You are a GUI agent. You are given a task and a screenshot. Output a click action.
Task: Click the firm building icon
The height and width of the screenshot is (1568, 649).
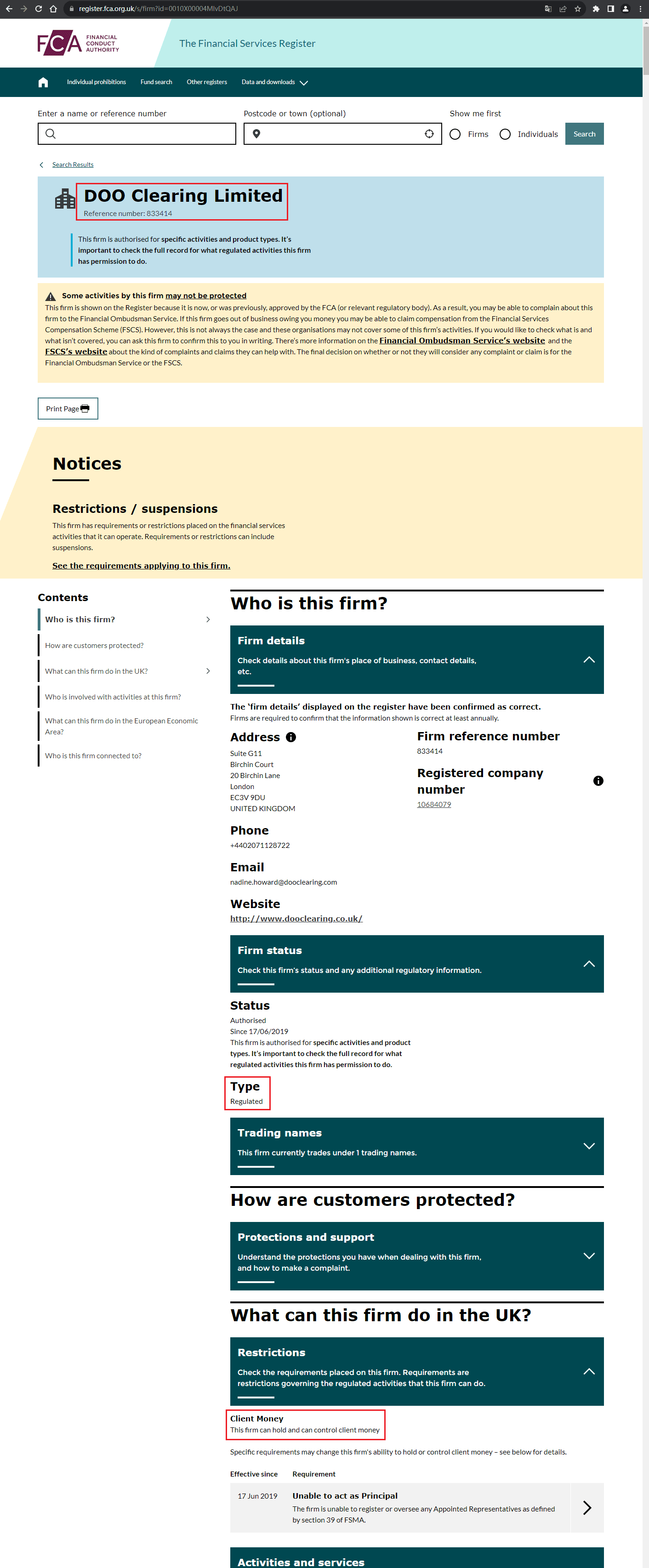coord(65,199)
